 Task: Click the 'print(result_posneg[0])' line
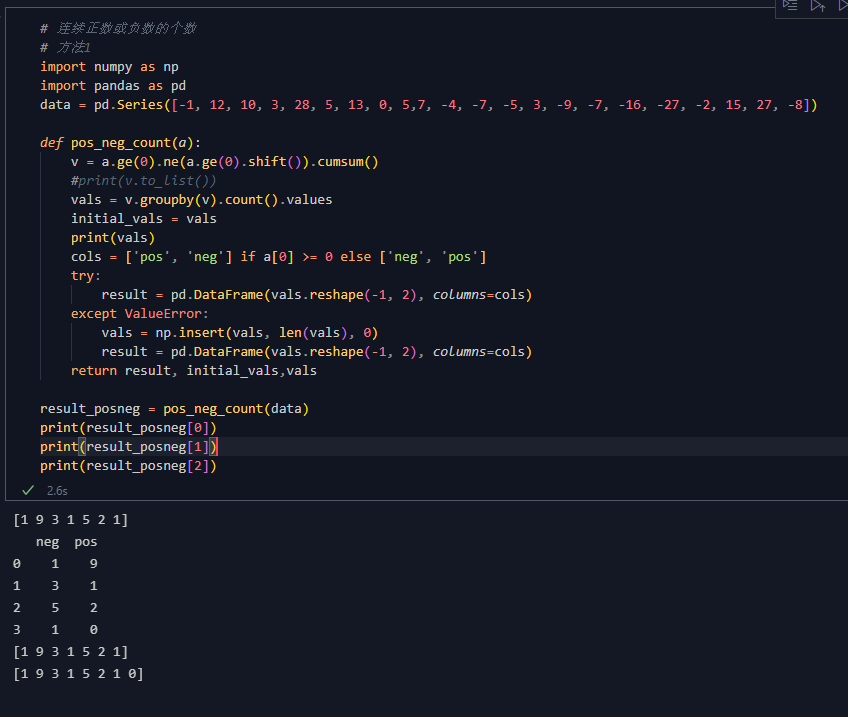coord(128,428)
